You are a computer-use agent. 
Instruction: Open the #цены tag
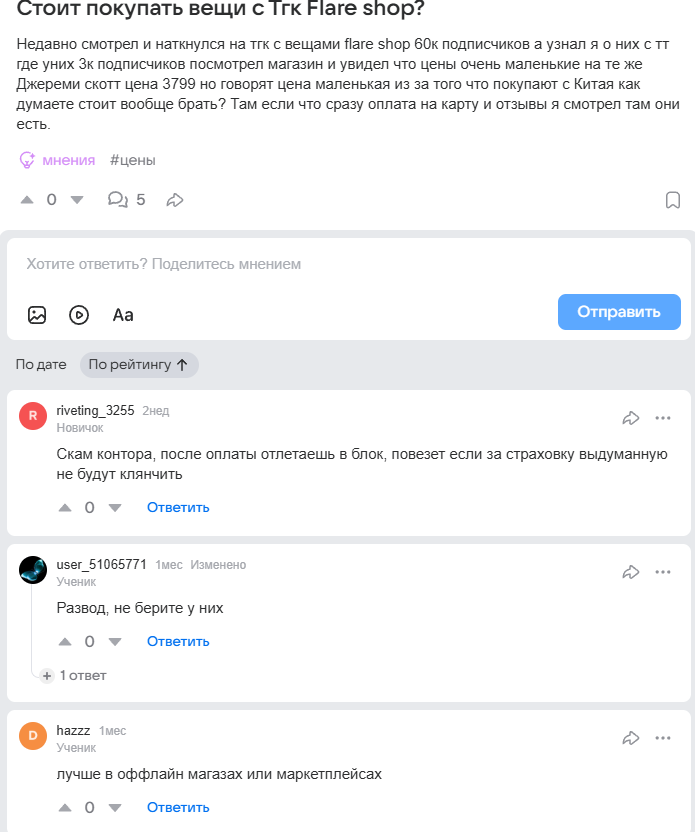click(x=133, y=160)
